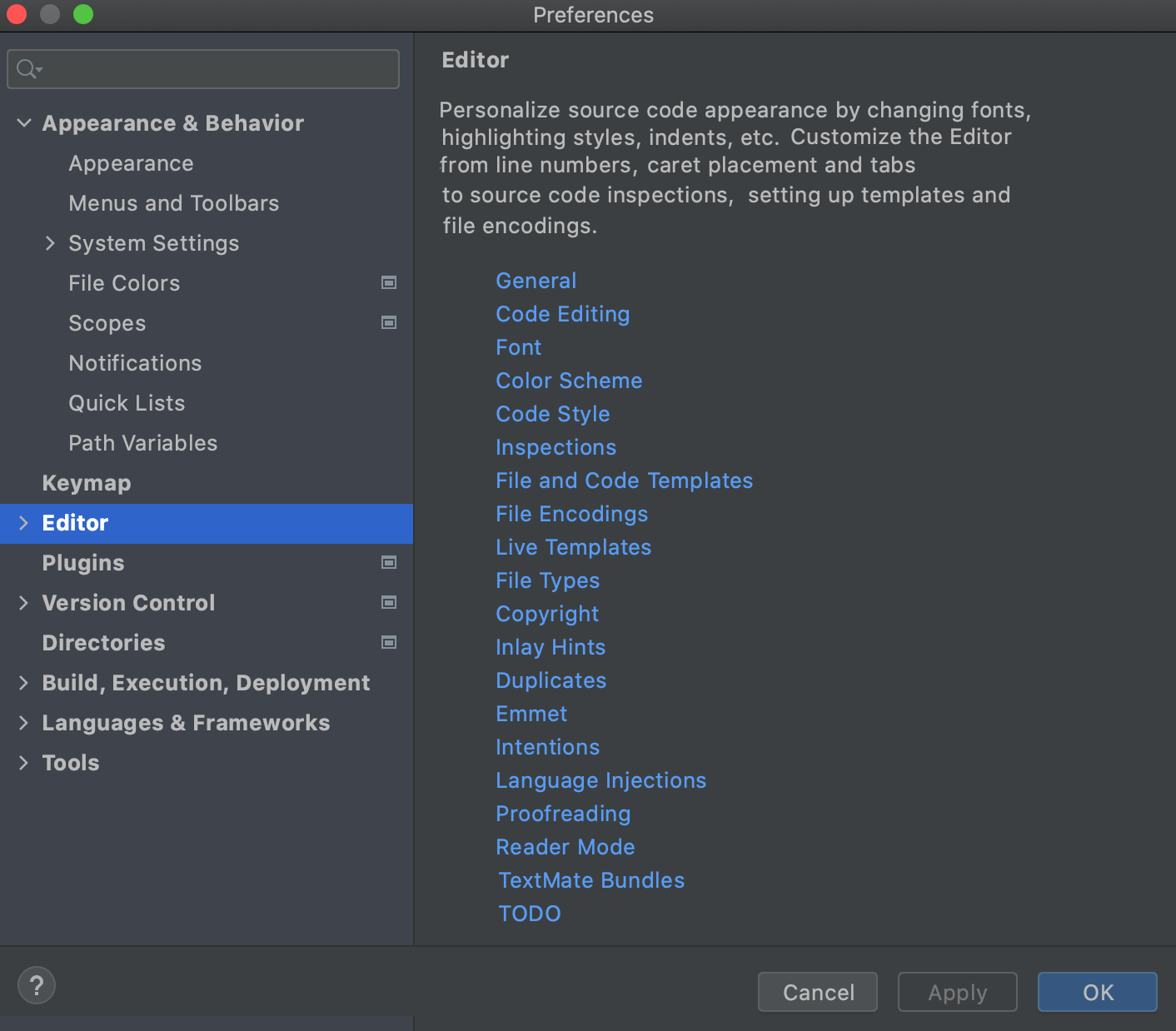
Task: Select the Notifications settings page
Action: tap(135, 363)
